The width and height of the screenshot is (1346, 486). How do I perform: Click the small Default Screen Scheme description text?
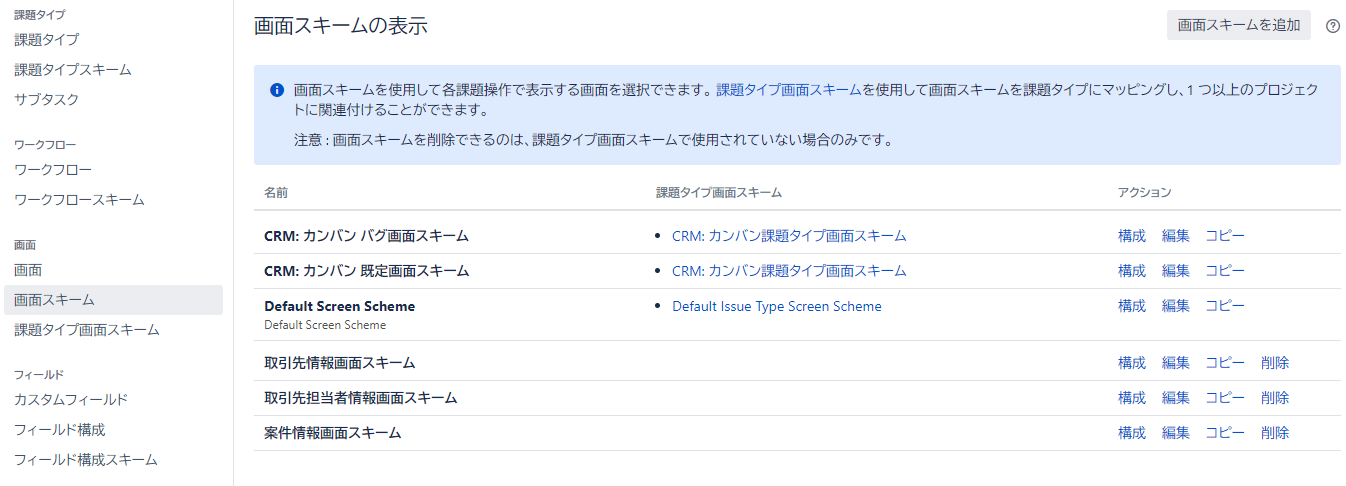(x=325, y=325)
